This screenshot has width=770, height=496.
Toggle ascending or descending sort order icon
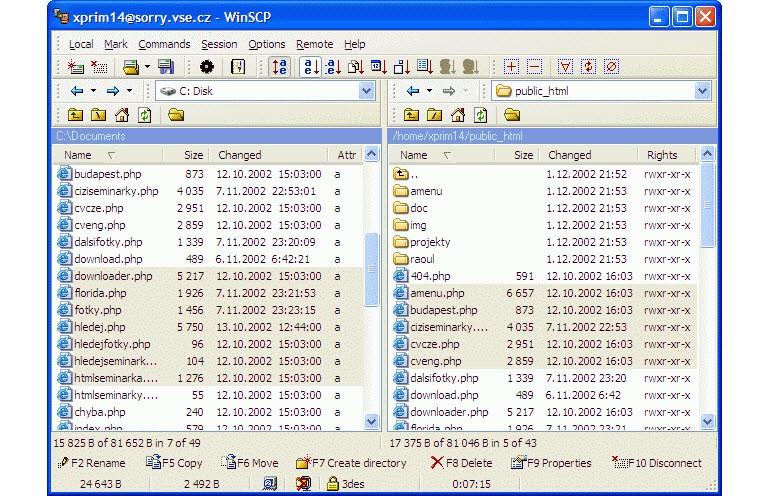coord(279,67)
